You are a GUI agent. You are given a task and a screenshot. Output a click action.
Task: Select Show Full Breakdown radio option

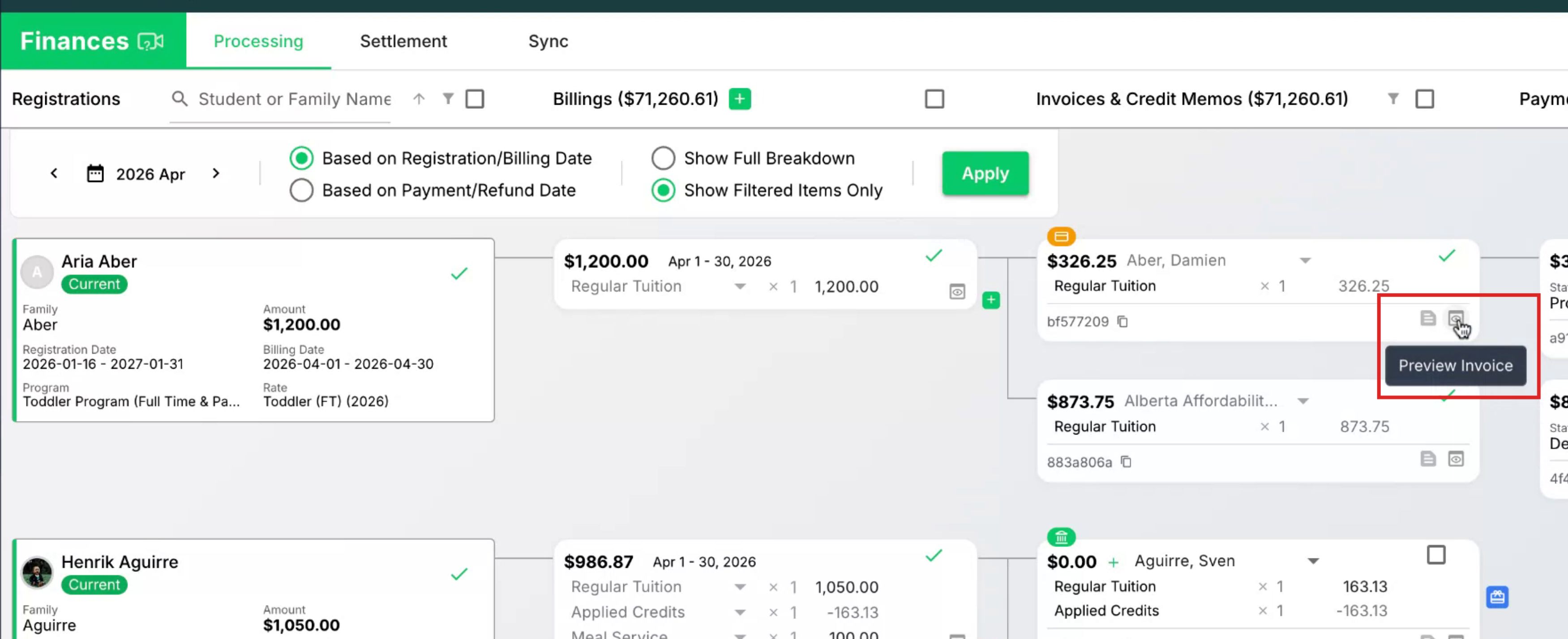click(x=663, y=158)
